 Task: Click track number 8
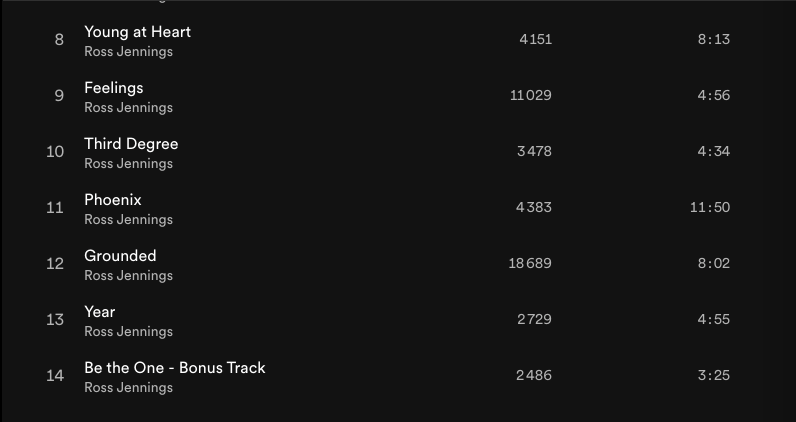[59, 40]
